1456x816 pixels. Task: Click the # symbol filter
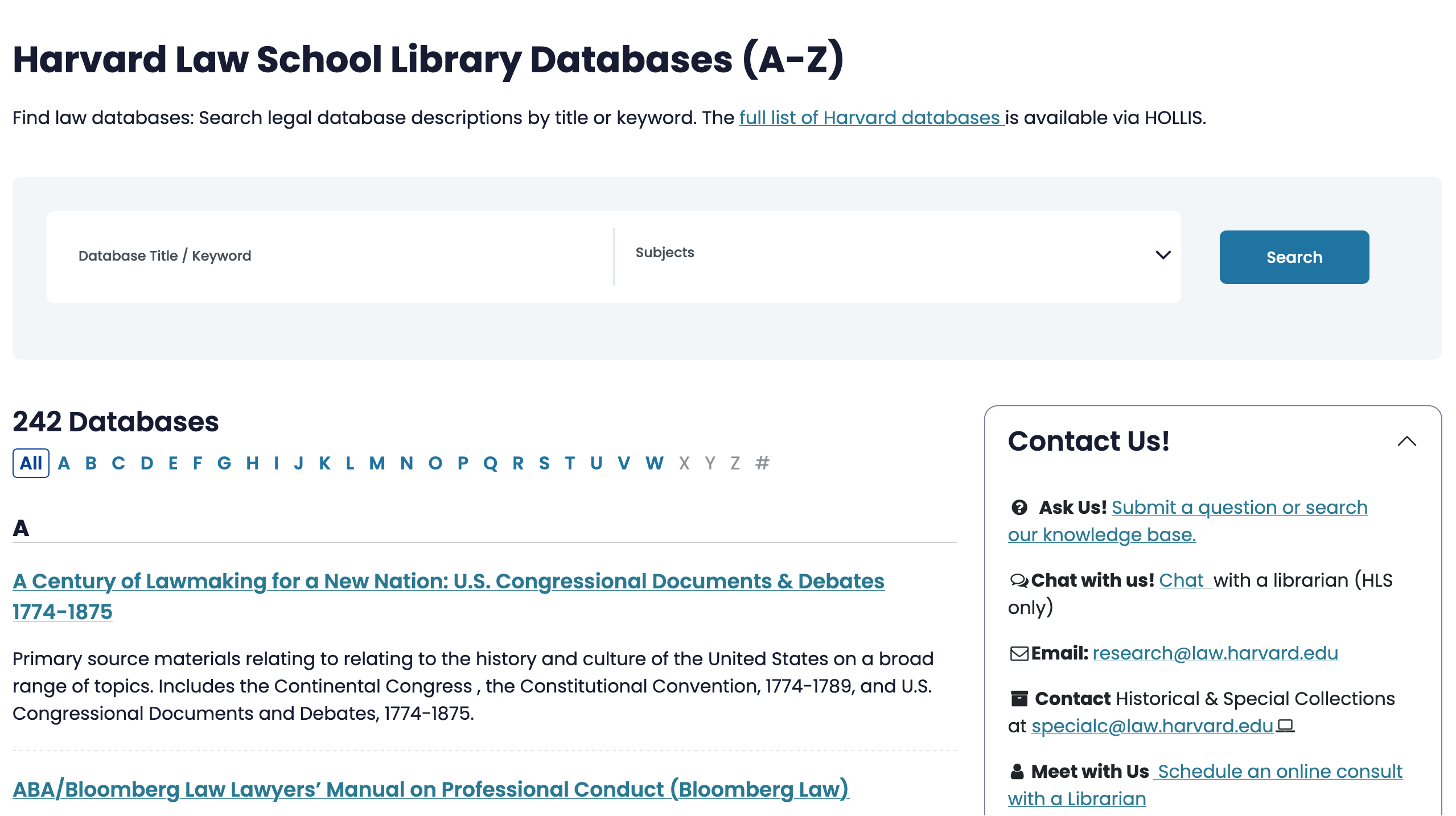point(762,463)
